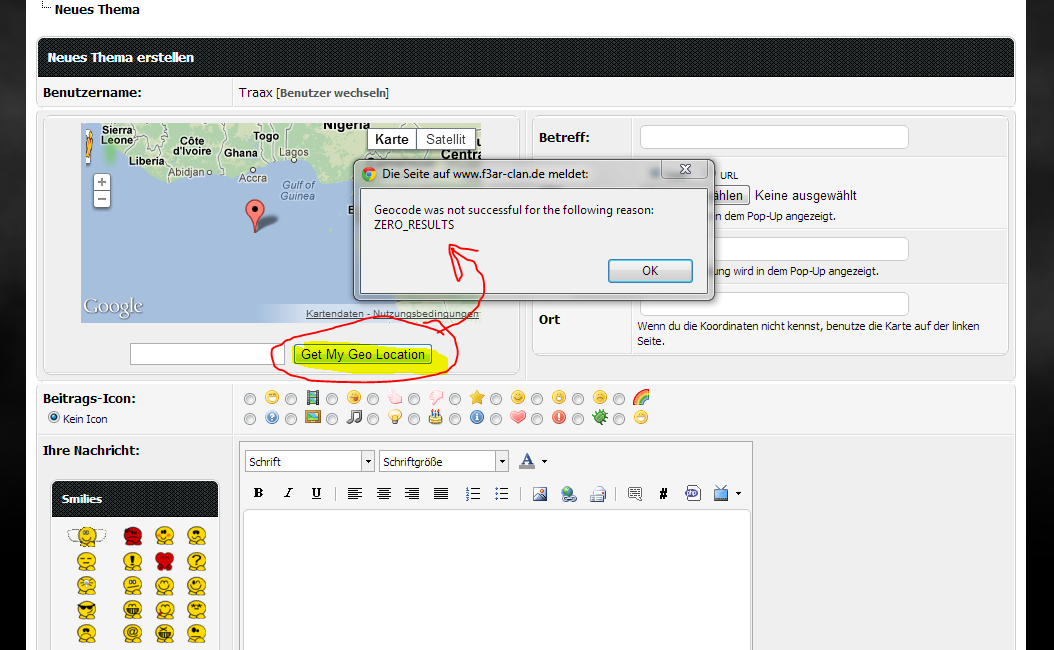
Task: Switch the map to Karte view
Action: (391, 139)
